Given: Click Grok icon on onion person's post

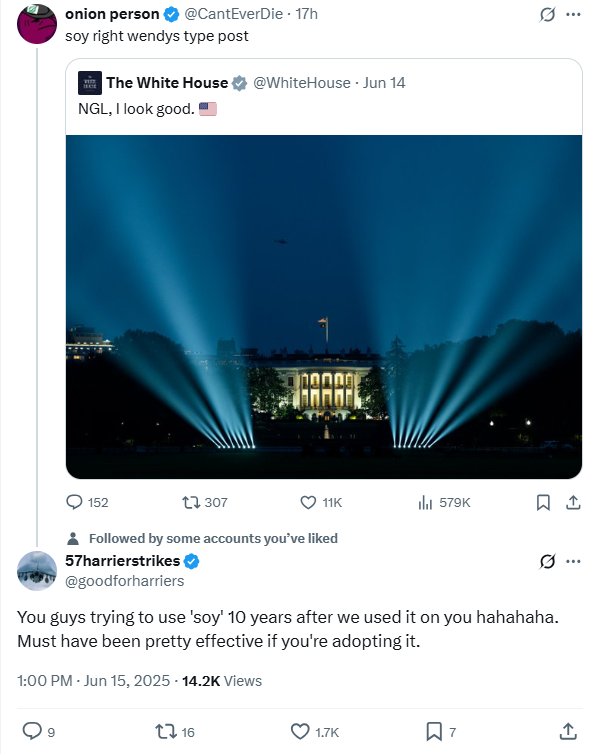Looking at the screenshot, I should pyautogui.click(x=547, y=14).
